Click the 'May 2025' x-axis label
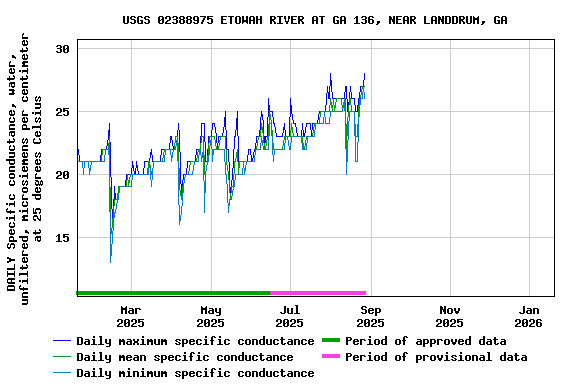This screenshot has width=576, height=384. [x=210, y=316]
